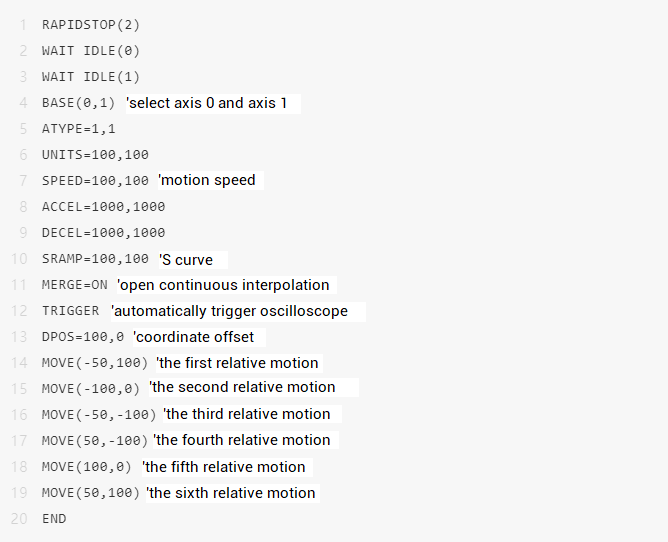Click the DECEL=1000,1000 line
Screen dimensions: 668x542
tap(103, 233)
